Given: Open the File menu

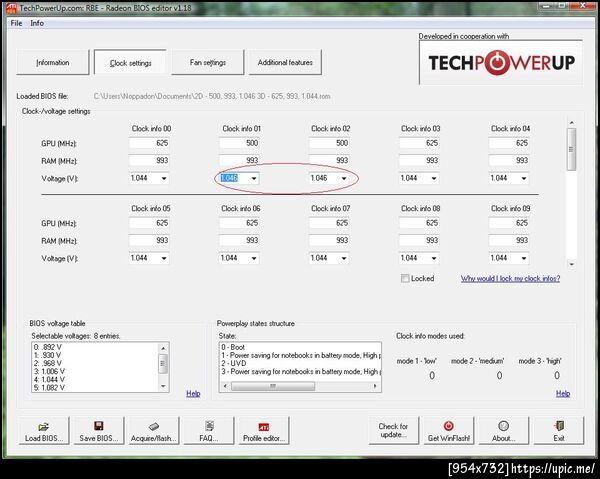Looking at the screenshot, I should [x=16, y=23].
